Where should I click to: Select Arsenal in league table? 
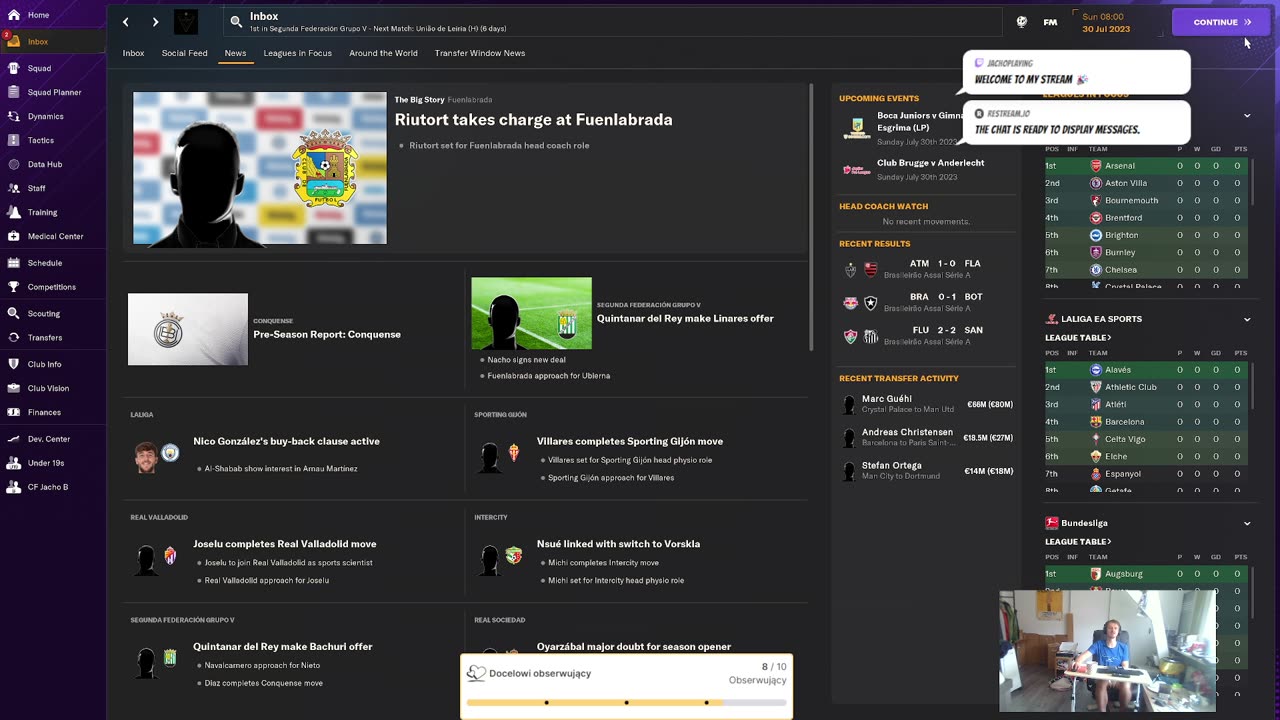click(1120, 166)
